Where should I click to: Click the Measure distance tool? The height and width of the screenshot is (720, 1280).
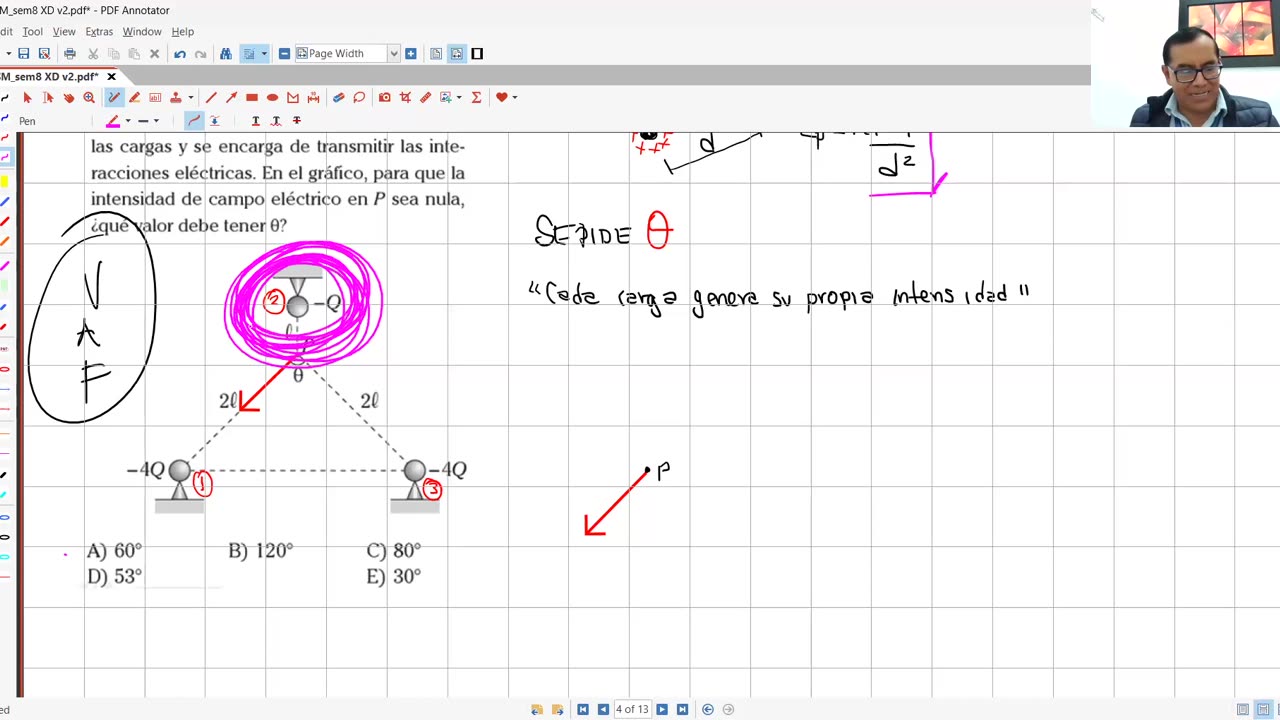313,97
